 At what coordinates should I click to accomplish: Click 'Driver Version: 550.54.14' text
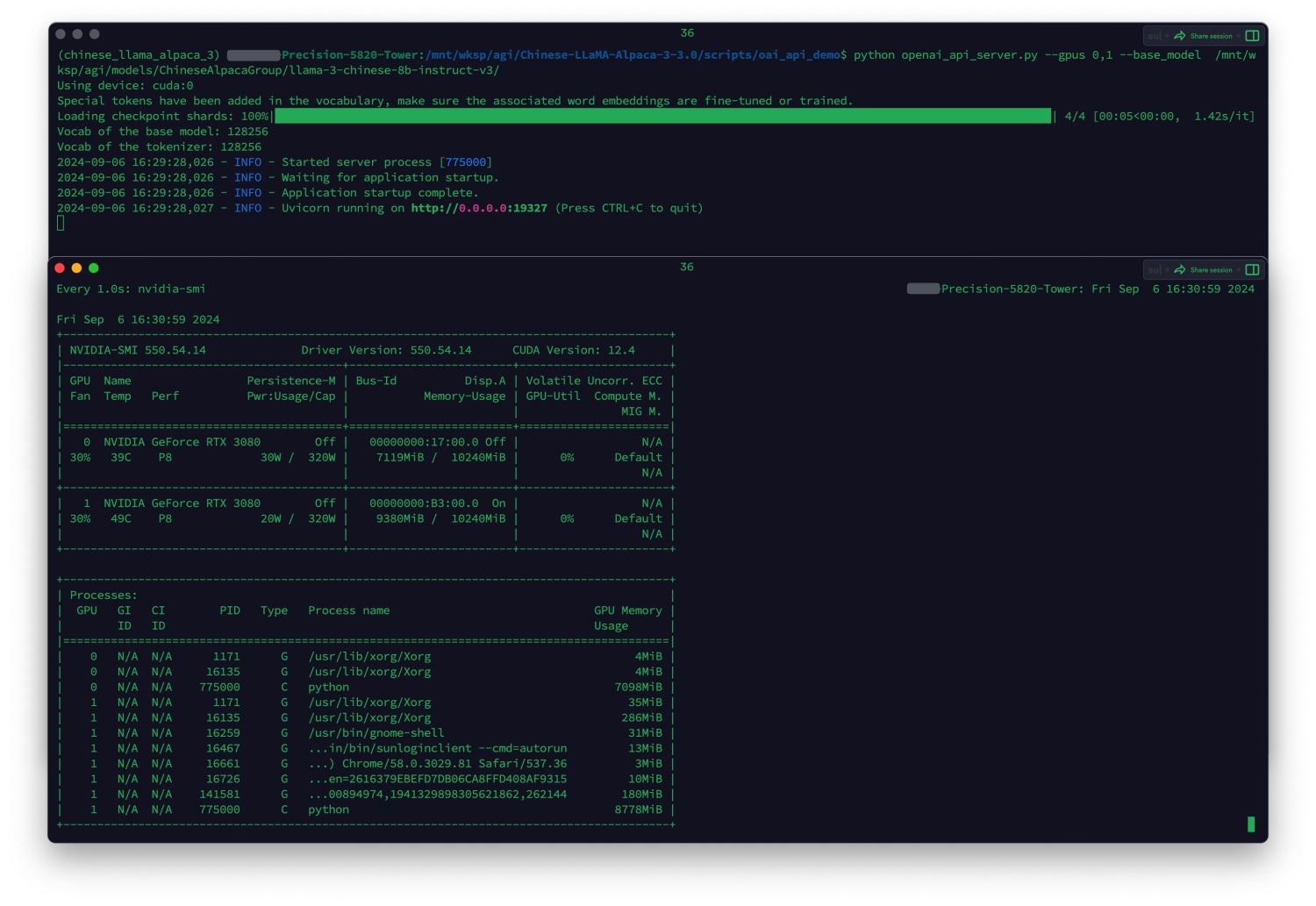tap(386, 350)
